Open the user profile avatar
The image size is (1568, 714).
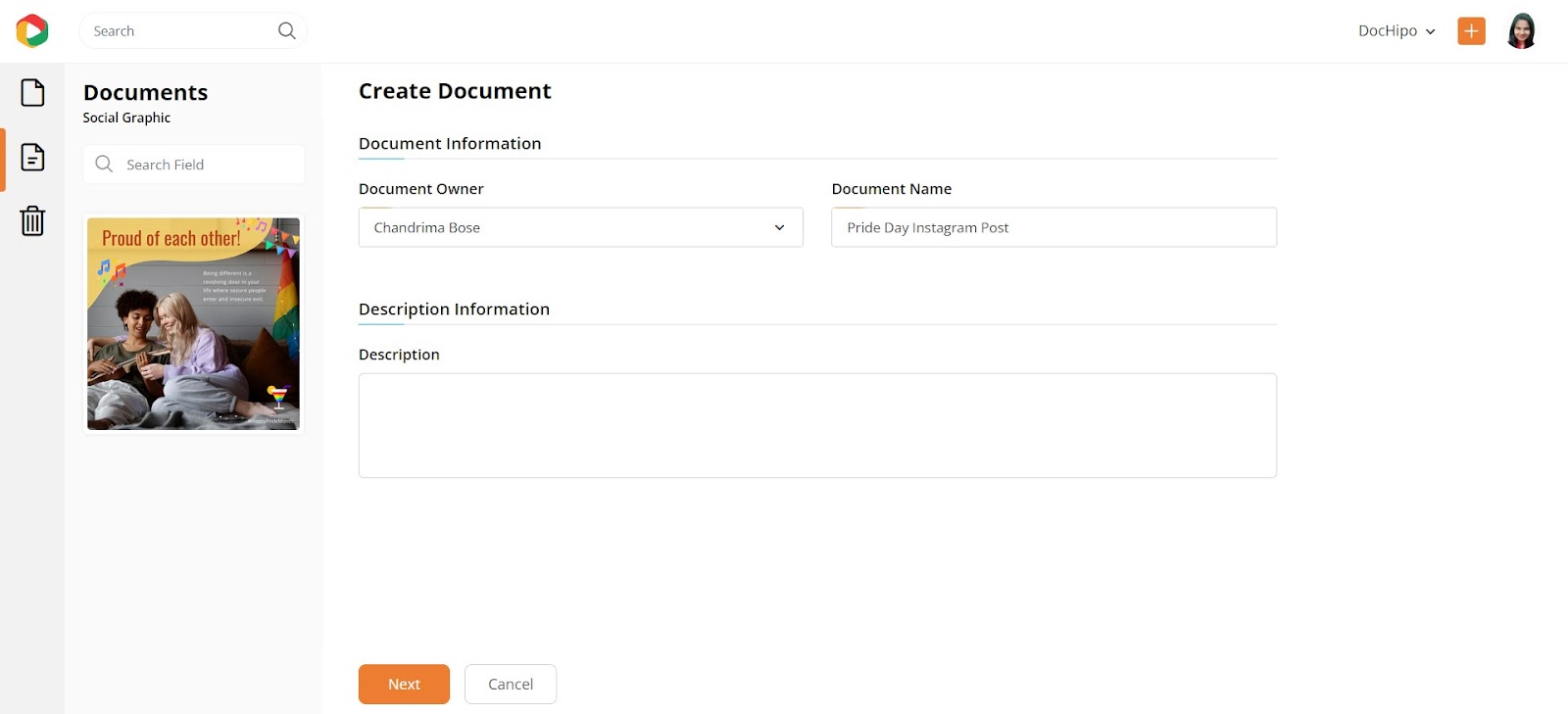click(x=1521, y=30)
